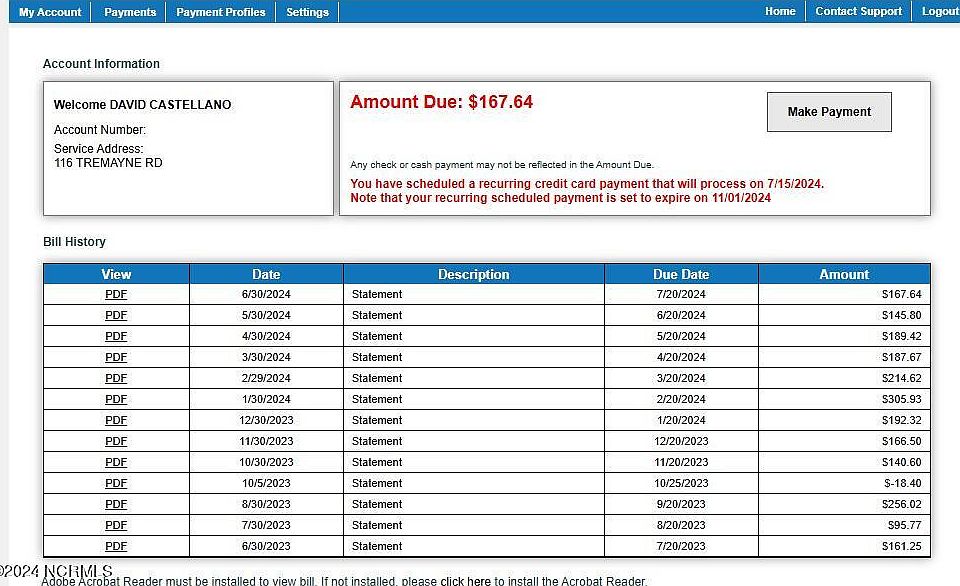
Task: Open the My Account tab
Action: tap(50, 12)
